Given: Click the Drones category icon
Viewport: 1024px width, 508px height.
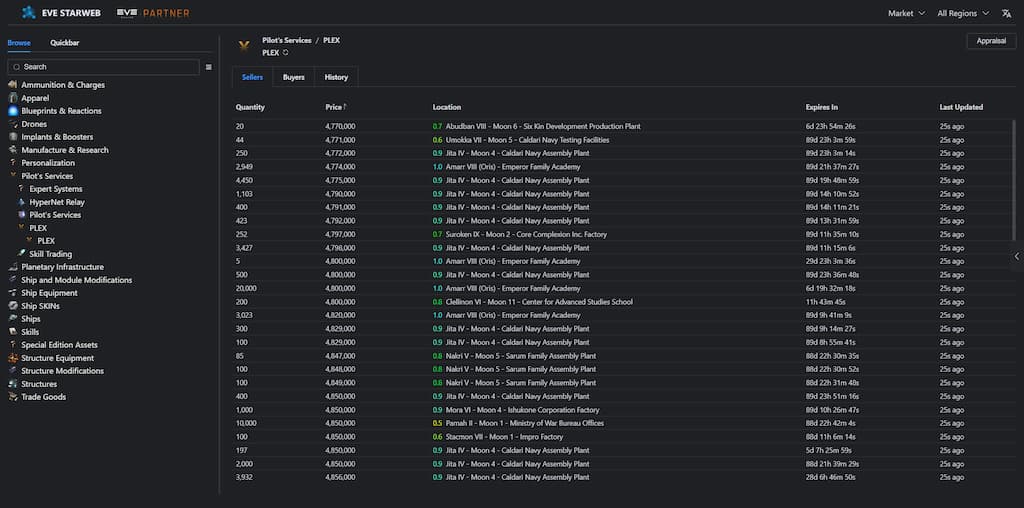Looking at the screenshot, I should [x=12, y=124].
